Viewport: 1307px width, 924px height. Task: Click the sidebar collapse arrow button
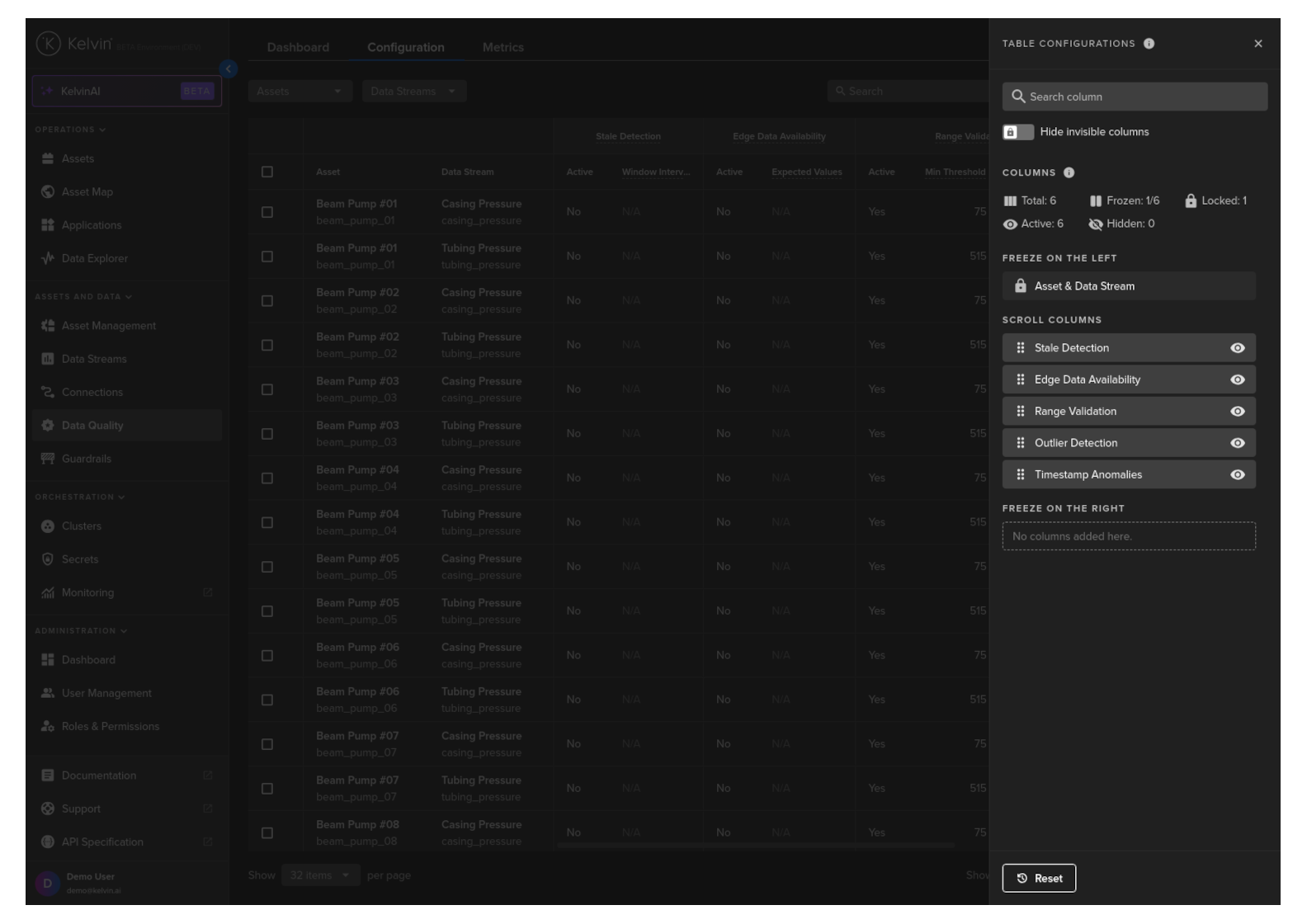point(229,69)
